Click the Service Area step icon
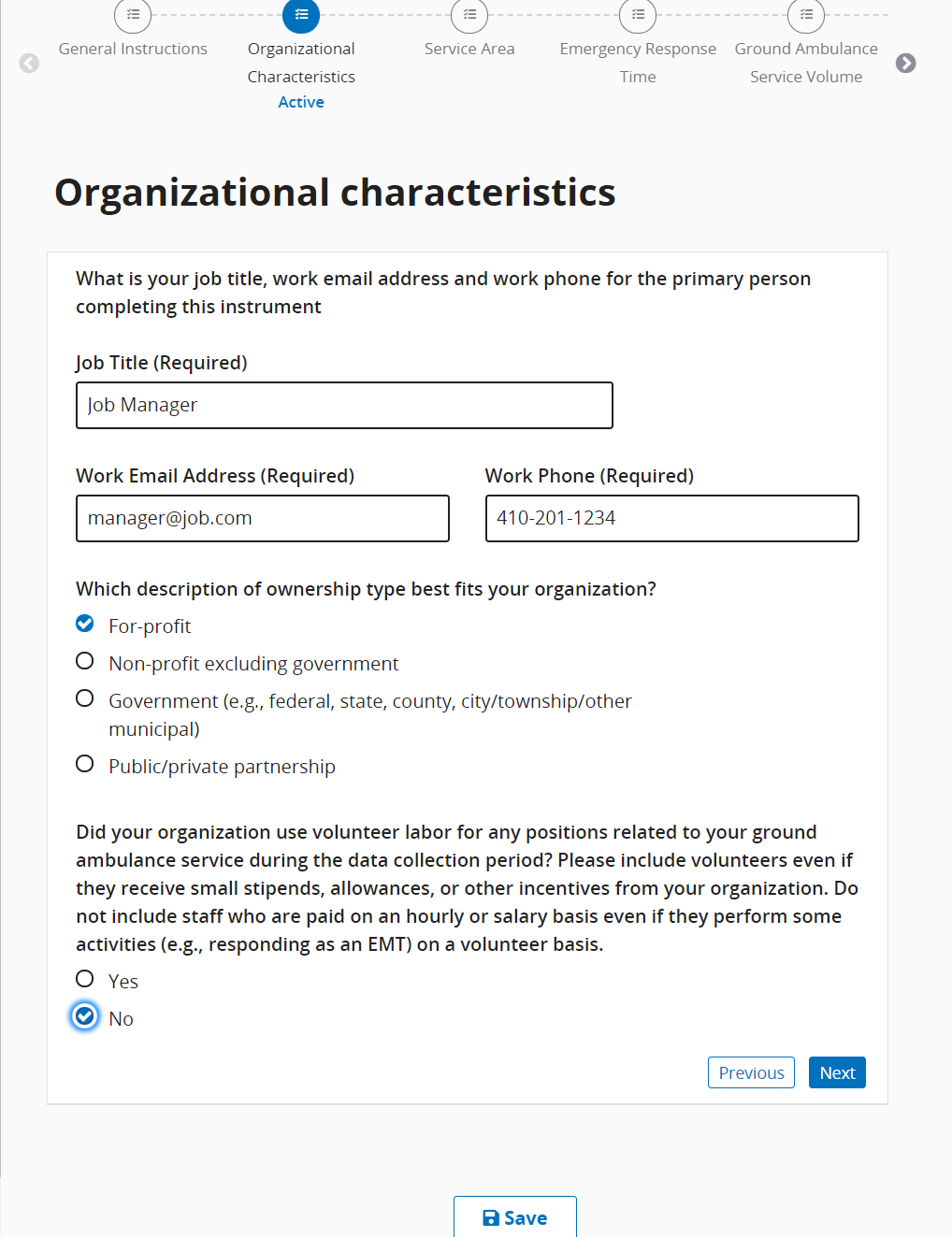 [x=469, y=15]
